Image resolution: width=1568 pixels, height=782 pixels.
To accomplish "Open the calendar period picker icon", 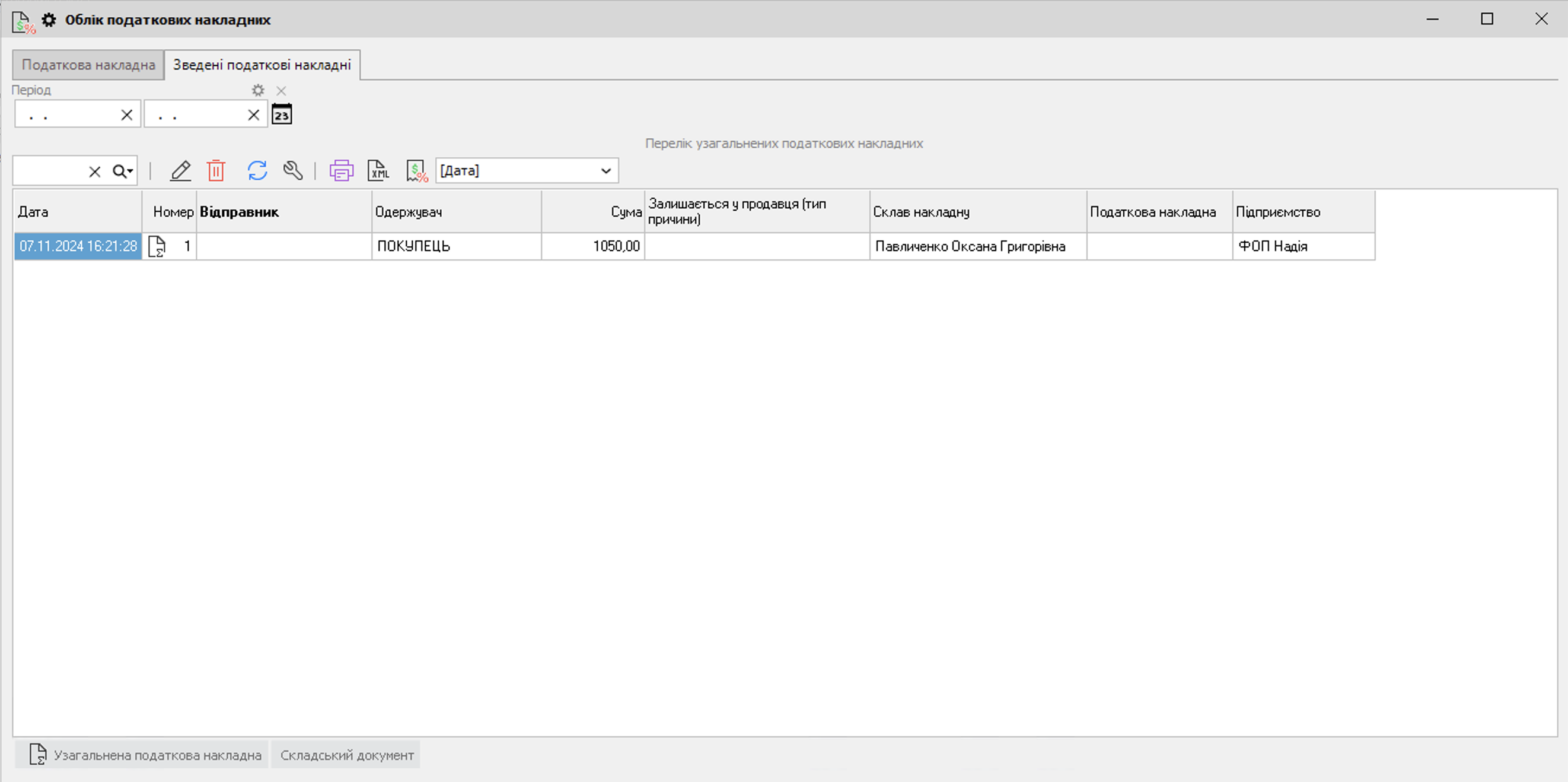I will click(x=282, y=115).
